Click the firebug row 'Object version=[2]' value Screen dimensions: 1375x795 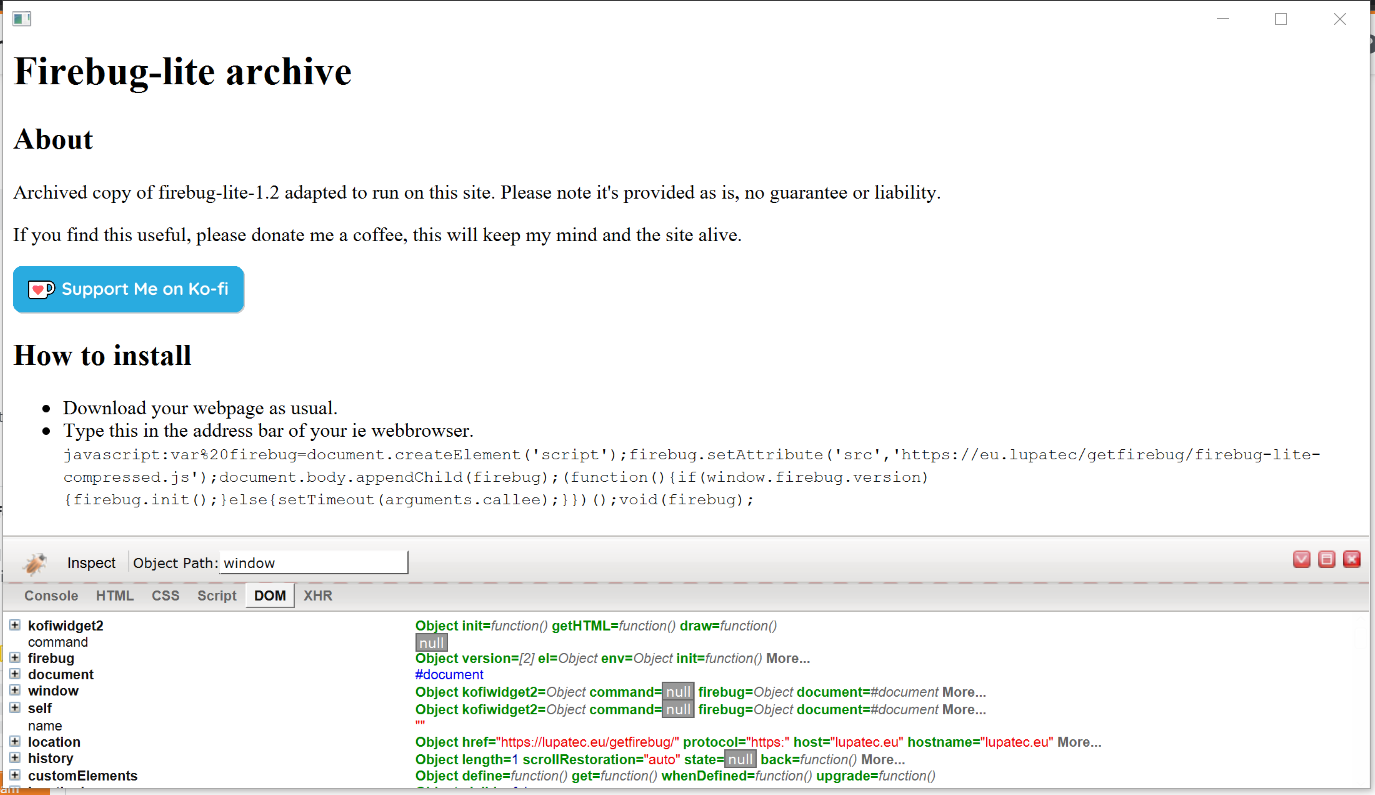tap(475, 659)
